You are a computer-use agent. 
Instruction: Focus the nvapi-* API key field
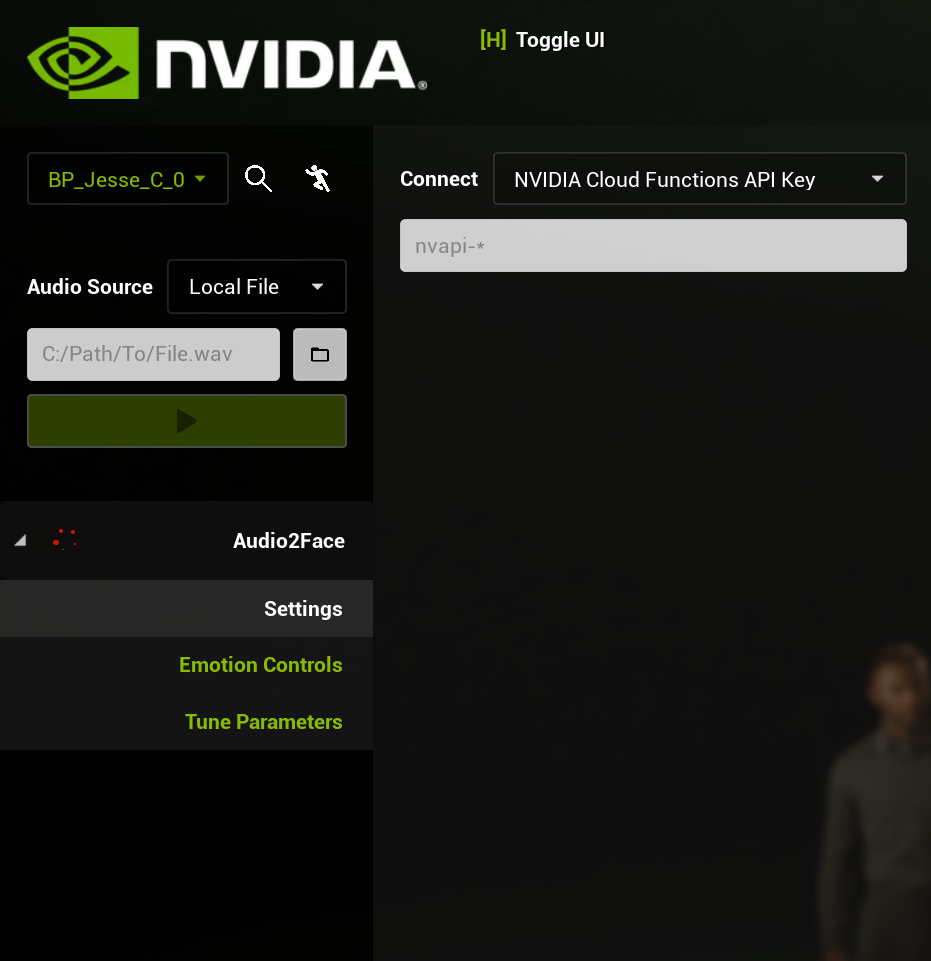653,245
